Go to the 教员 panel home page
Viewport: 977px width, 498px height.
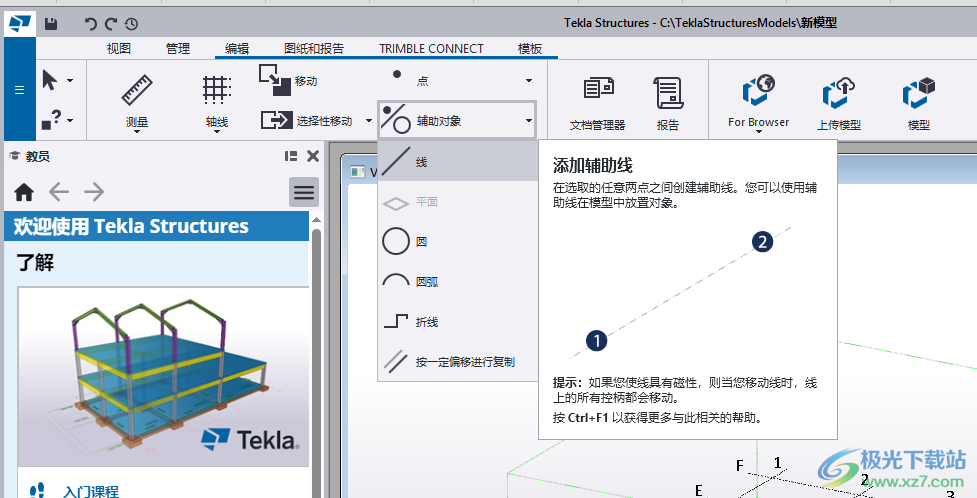(x=24, y=192)
